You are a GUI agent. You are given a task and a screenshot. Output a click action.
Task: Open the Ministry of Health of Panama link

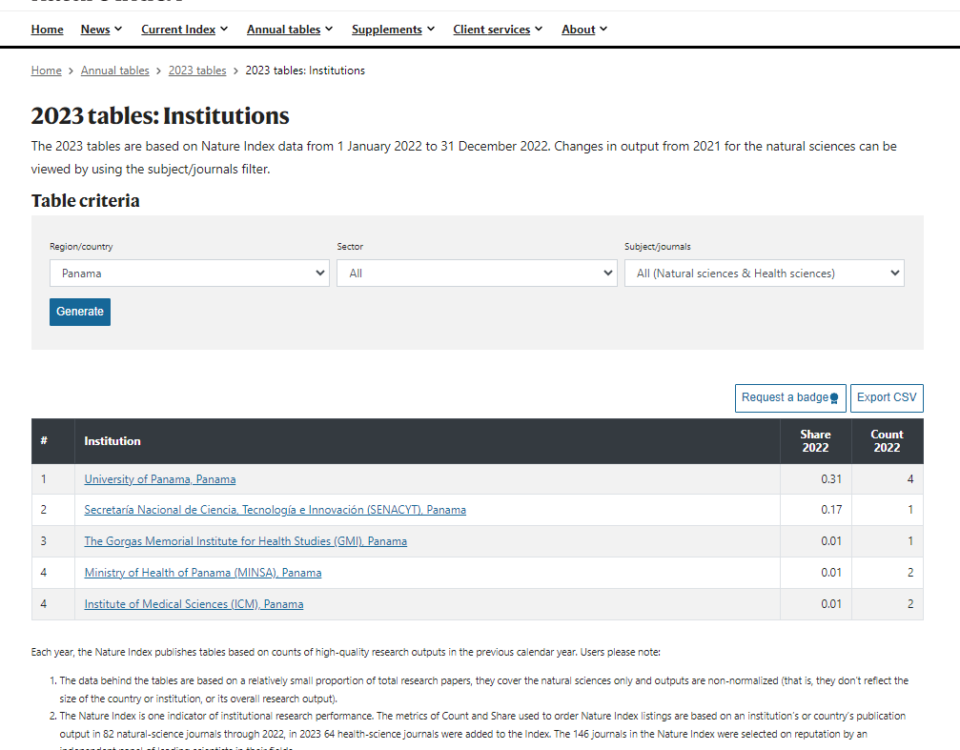pos(203,573)
